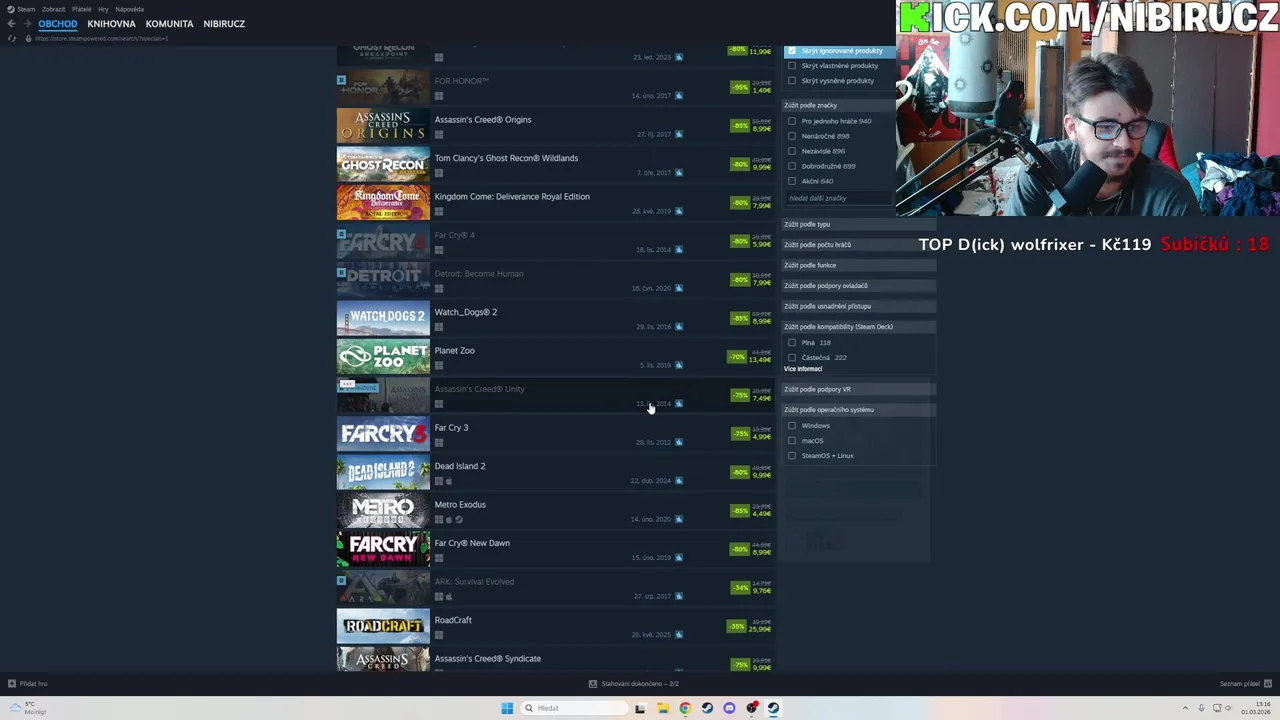Check Windows operating system filter
The image size is (1280, 720).
pos(792,425)
